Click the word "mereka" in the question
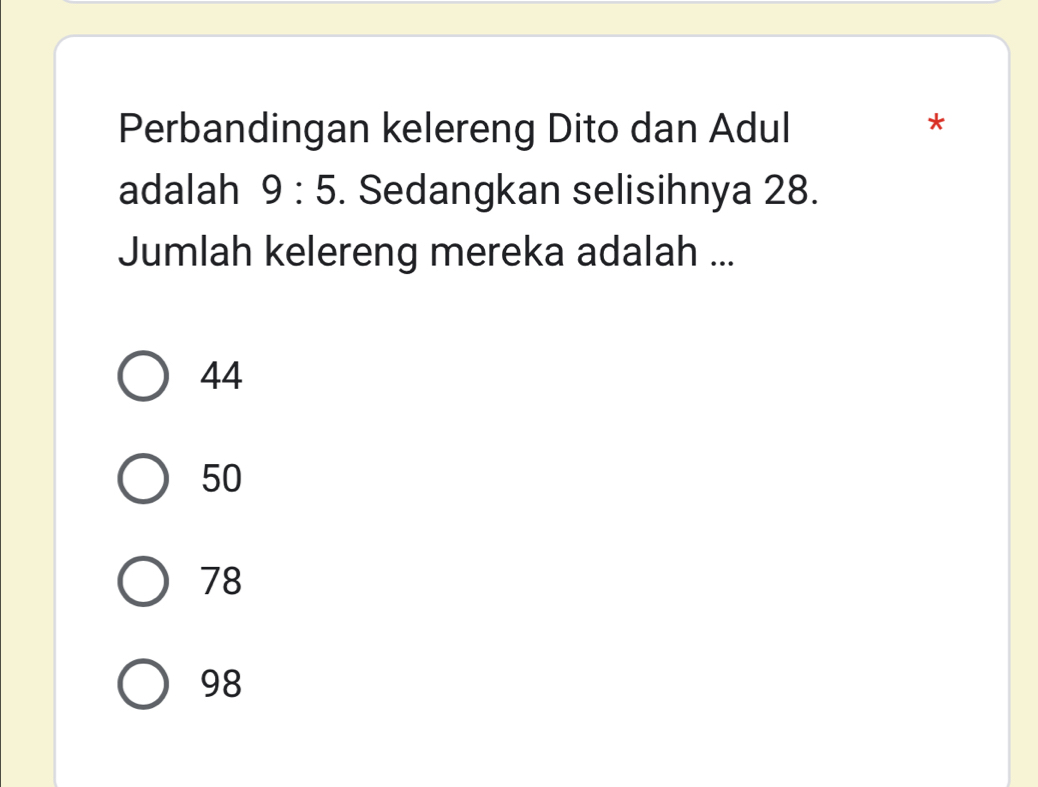1038x787 pixels. click(494, 252)
